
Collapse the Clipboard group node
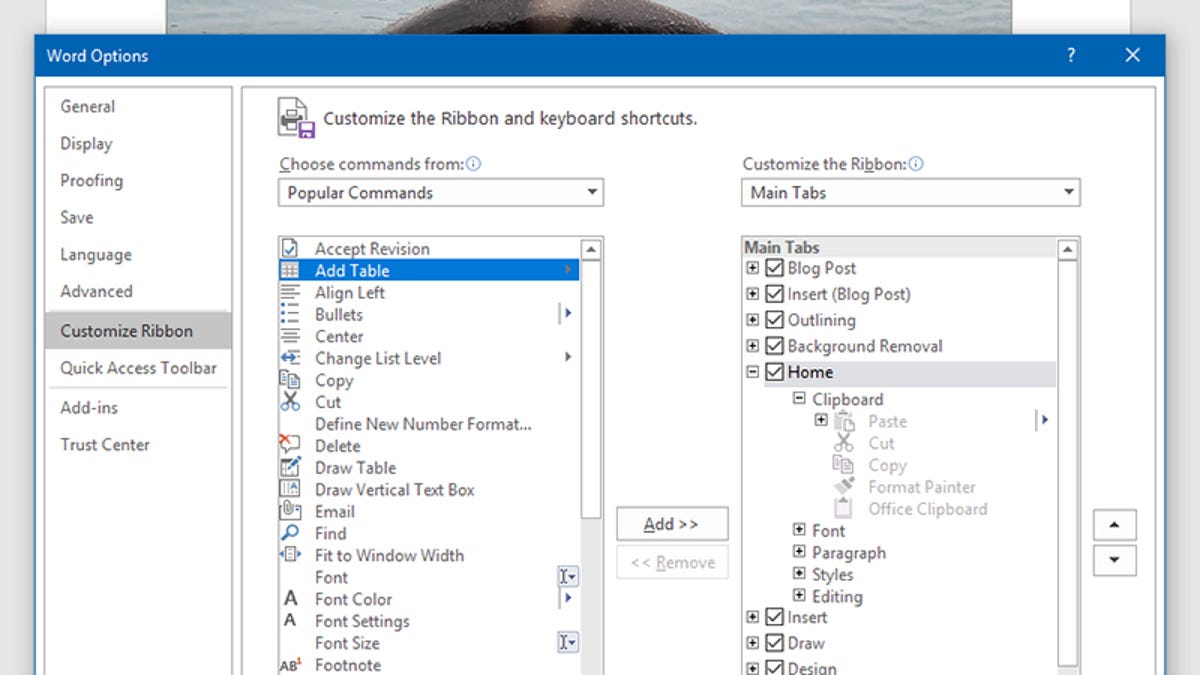click(799, 398)
